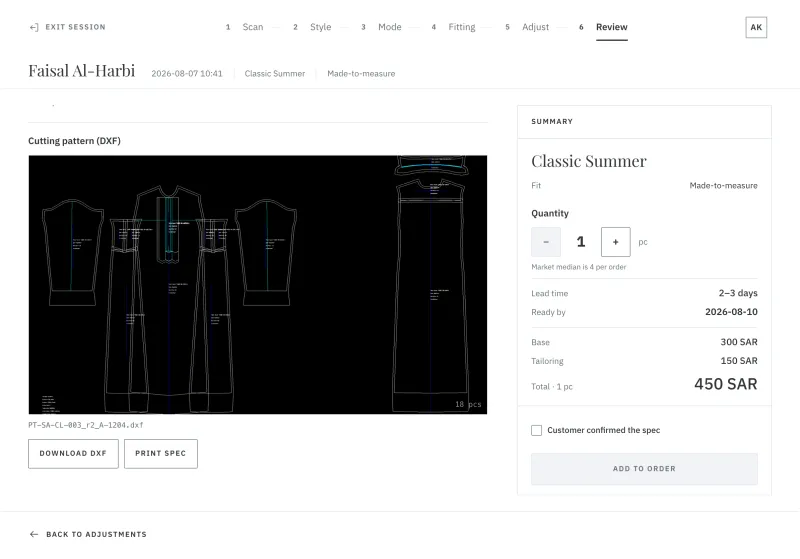This screenshot has width=800, height=559.
Task: Click the Ready by date 2026-08-10
Action: coord(731,312)
